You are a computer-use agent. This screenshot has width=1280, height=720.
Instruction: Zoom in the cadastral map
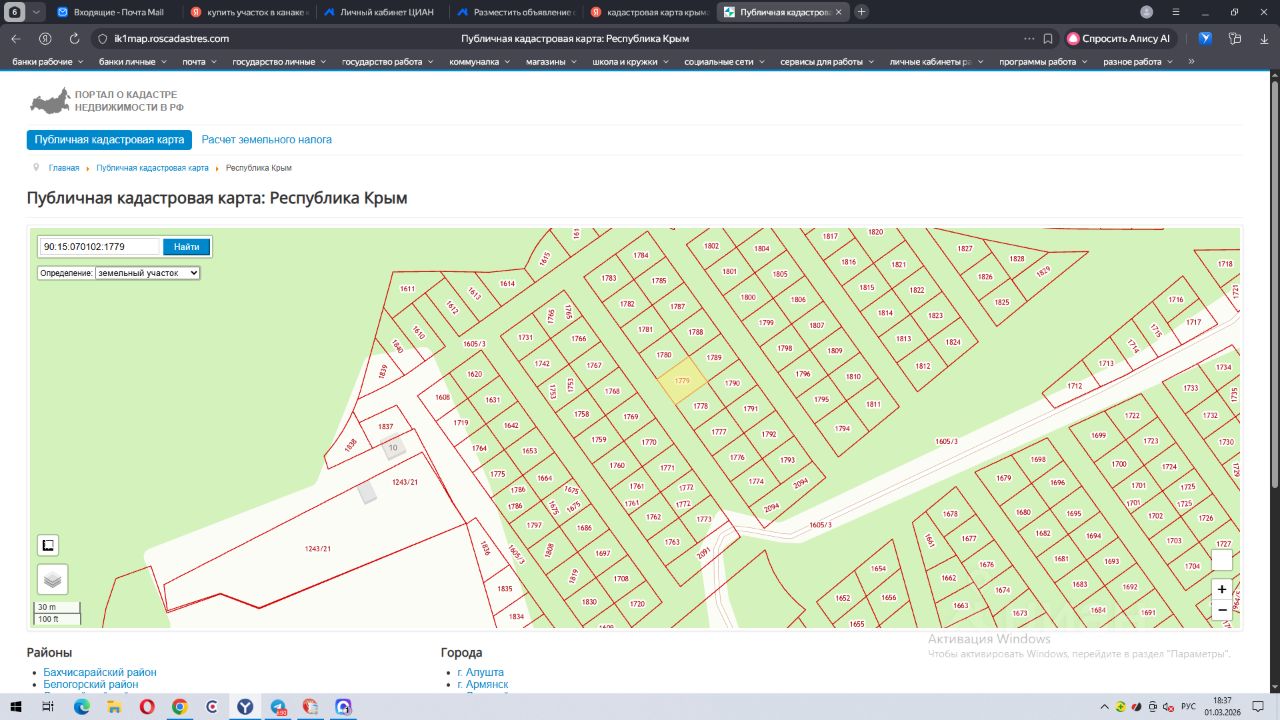1221,589
